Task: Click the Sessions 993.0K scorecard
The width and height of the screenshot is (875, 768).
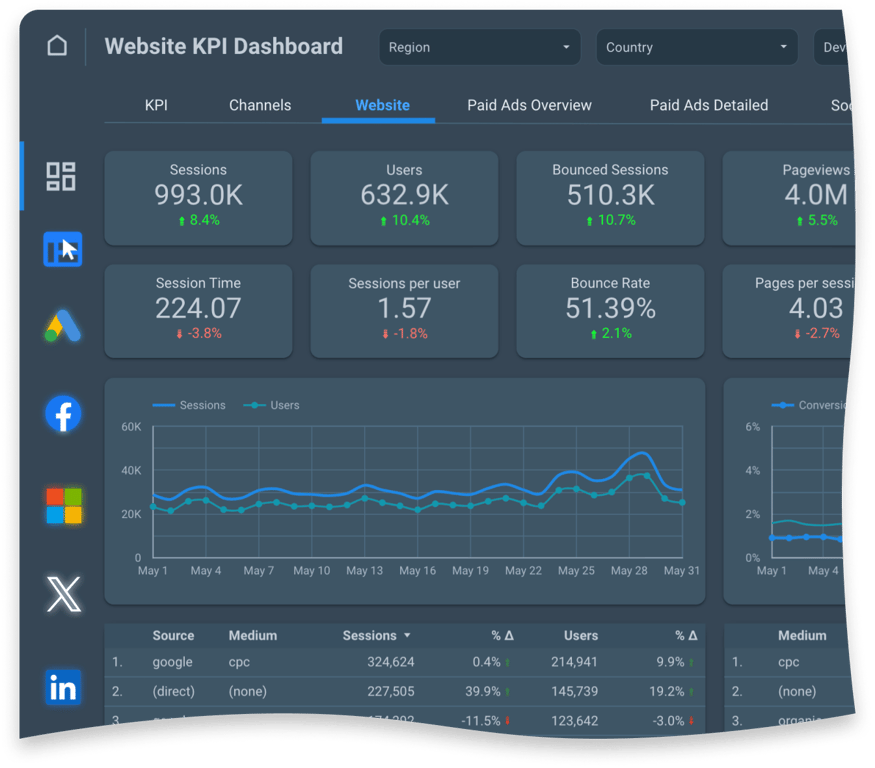Action: pos(198,198)
